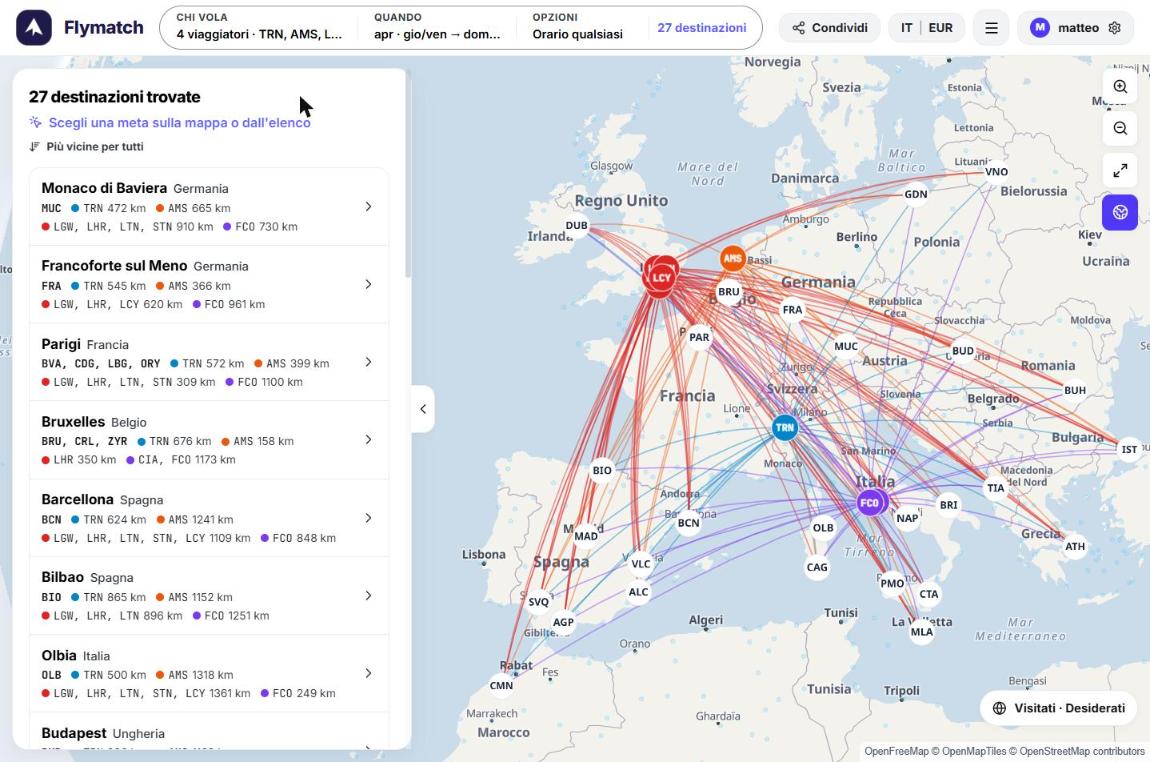Expand the Barcellona result chevron
This screenshot has height=762, width=1150.
368,519
